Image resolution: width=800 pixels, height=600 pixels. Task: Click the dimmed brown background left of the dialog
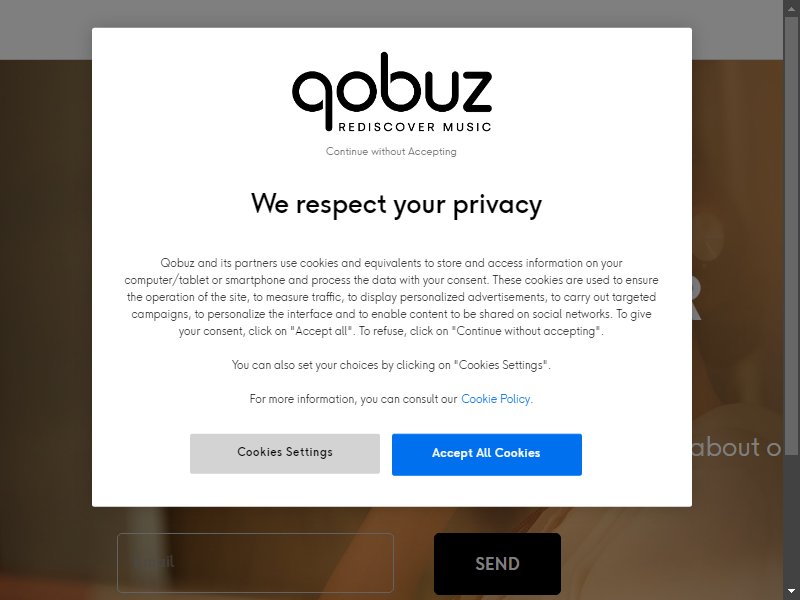tap(46, 306)
